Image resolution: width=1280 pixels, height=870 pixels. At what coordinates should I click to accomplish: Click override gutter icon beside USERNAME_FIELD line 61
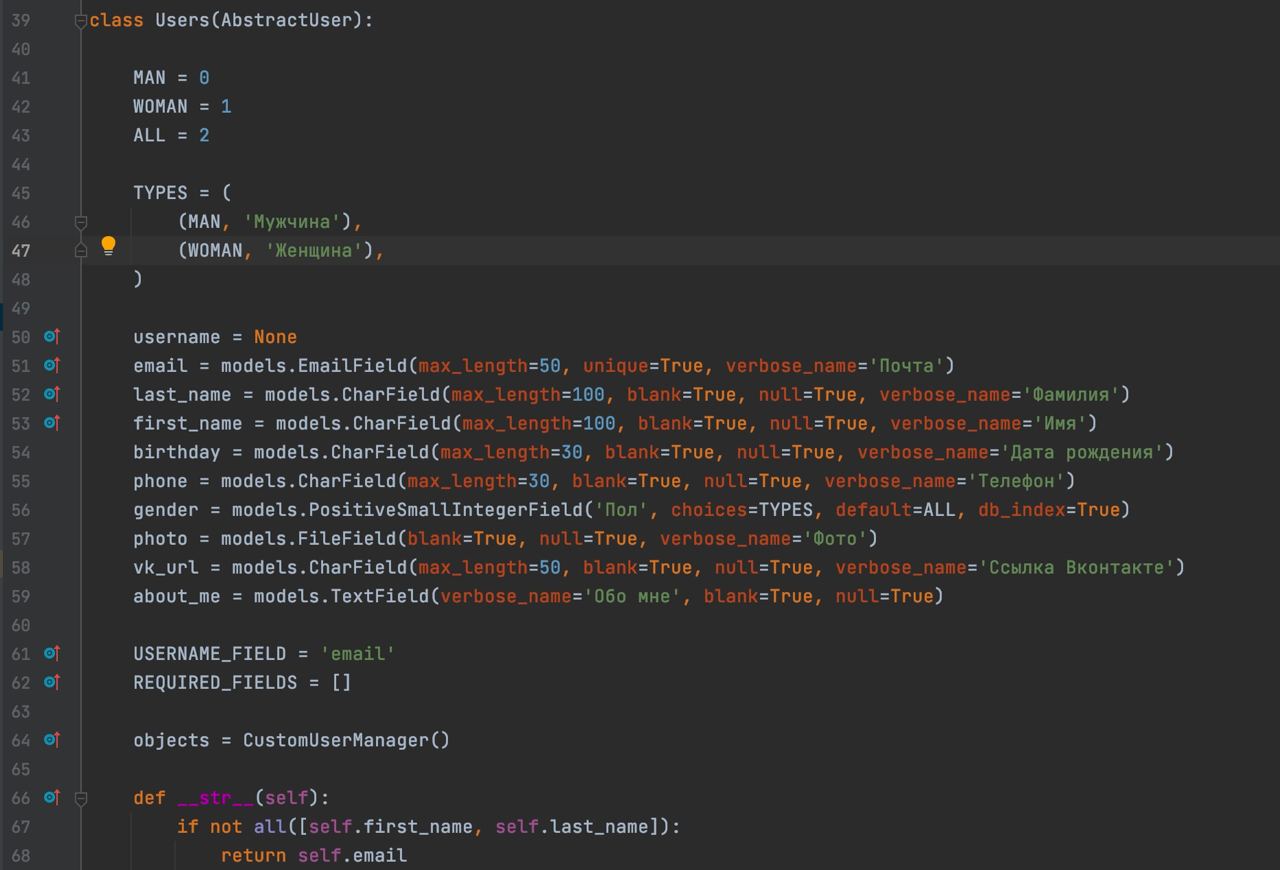point(52,653)
